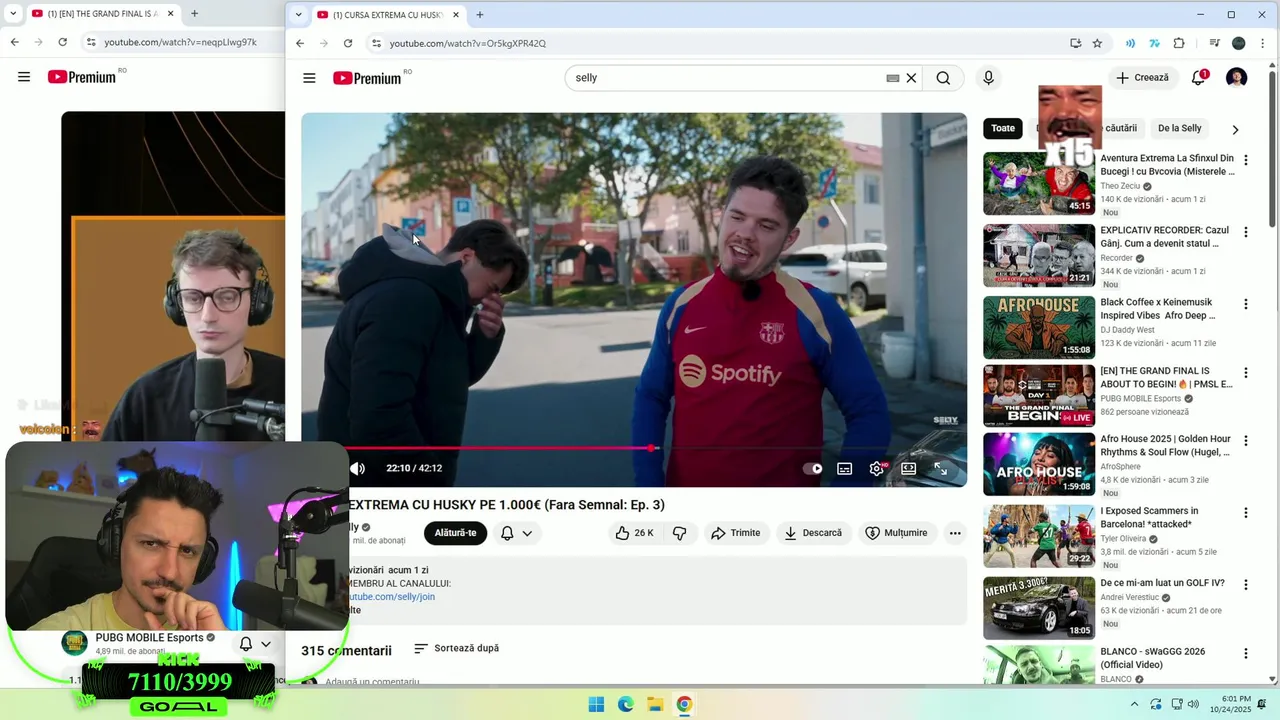Screen dimensions: 1280x720
Task: Switch to theater mode view
Action: [908, 468]
